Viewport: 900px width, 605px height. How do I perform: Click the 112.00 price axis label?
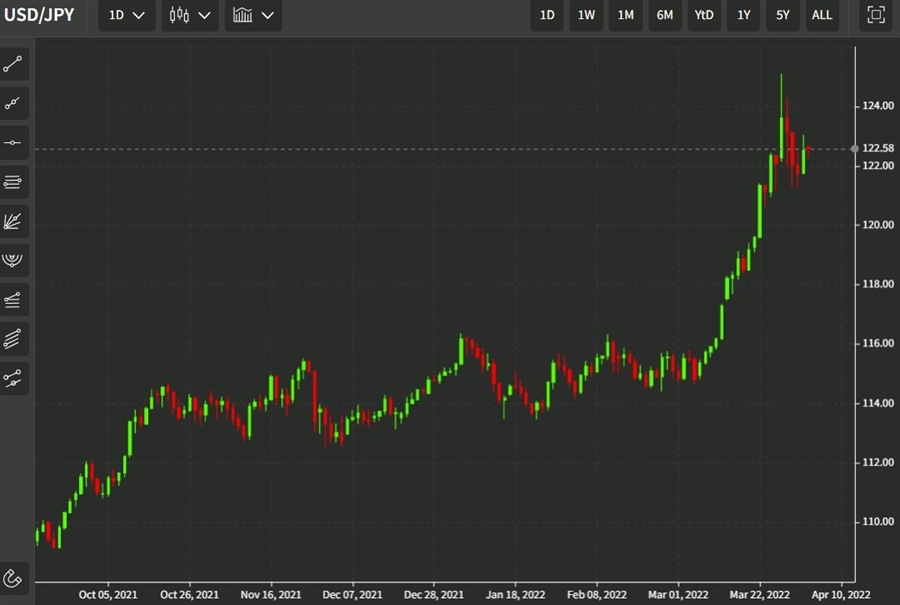coord(878,462)
